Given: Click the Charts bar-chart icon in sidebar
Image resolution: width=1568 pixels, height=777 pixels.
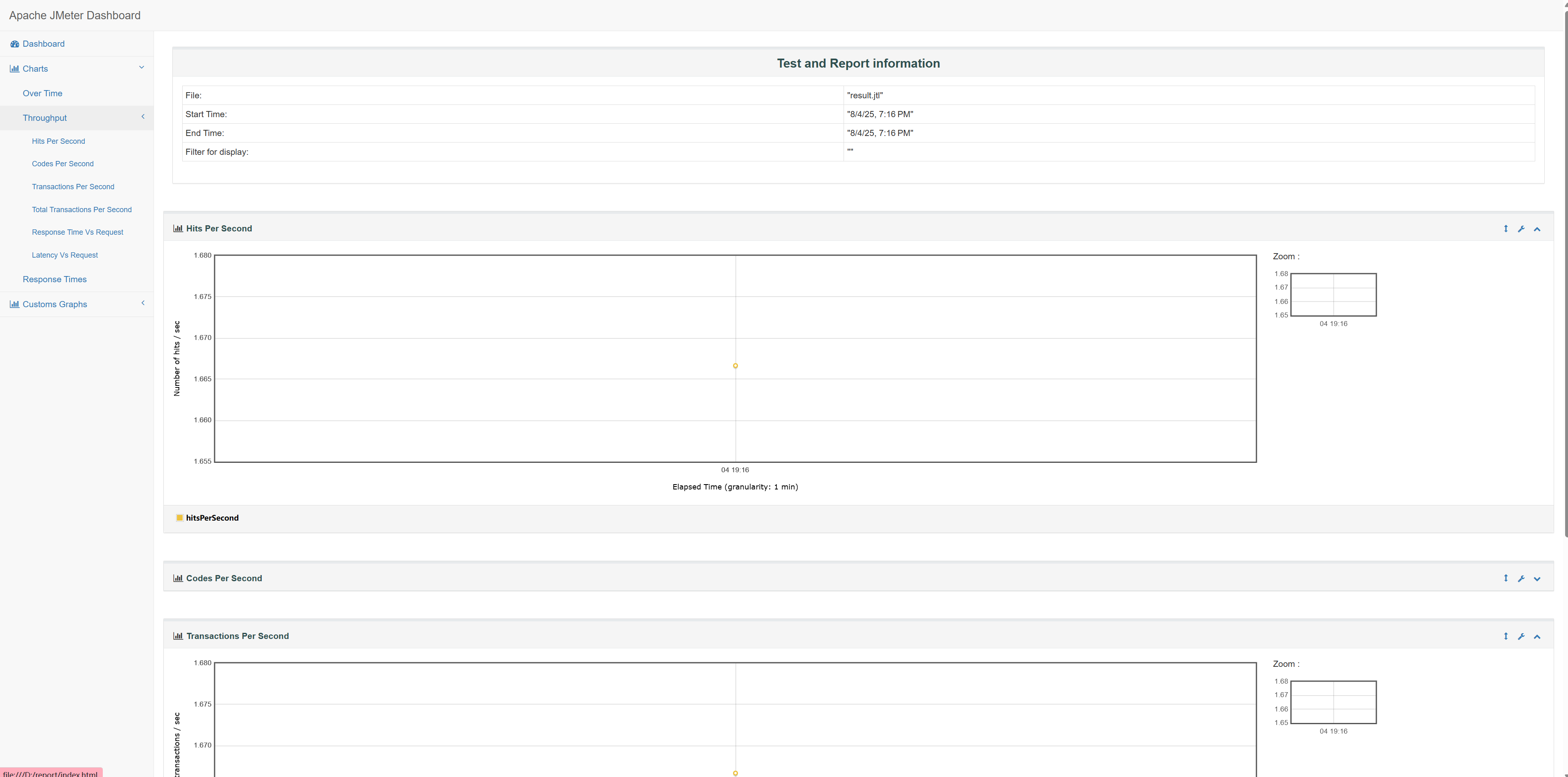Looking at the screenshot, I should tap(15, 69).
